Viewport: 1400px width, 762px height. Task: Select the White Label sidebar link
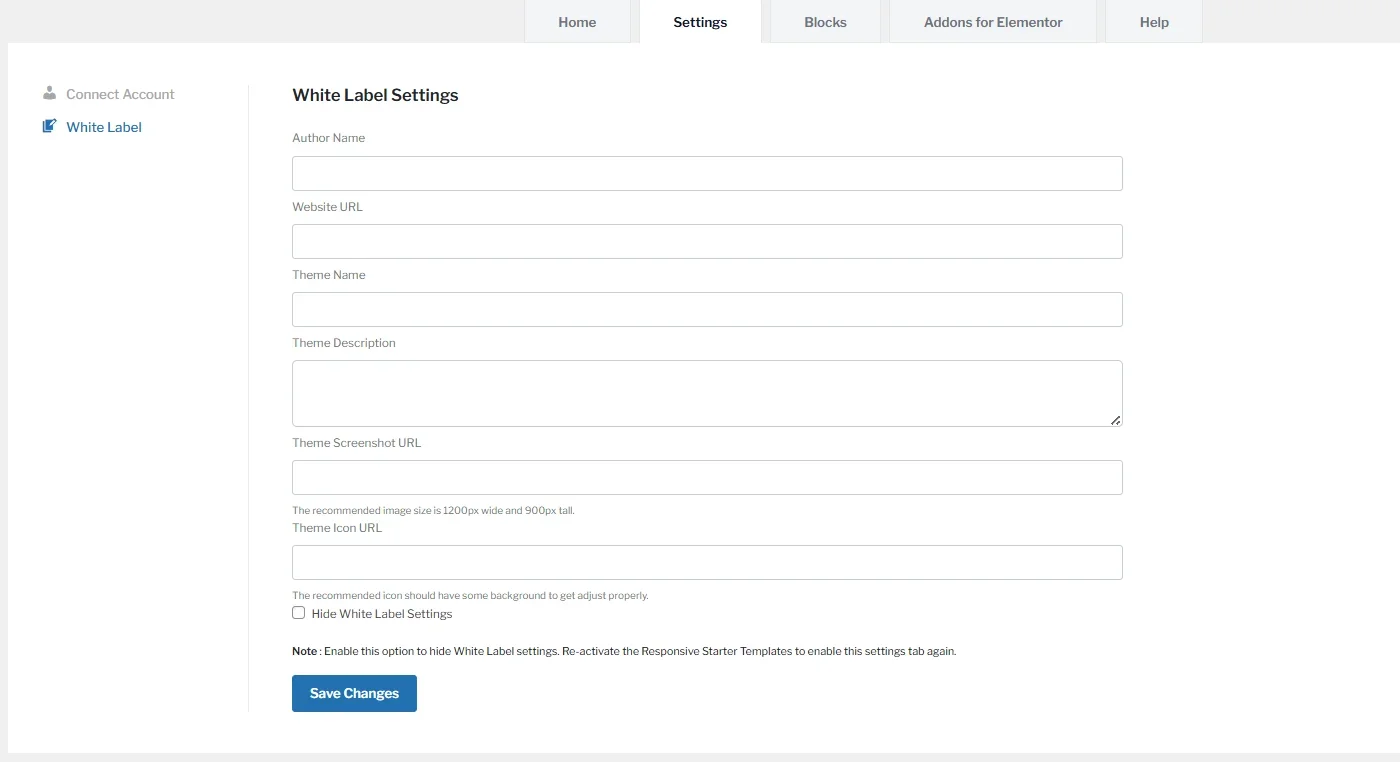[103, 126]
